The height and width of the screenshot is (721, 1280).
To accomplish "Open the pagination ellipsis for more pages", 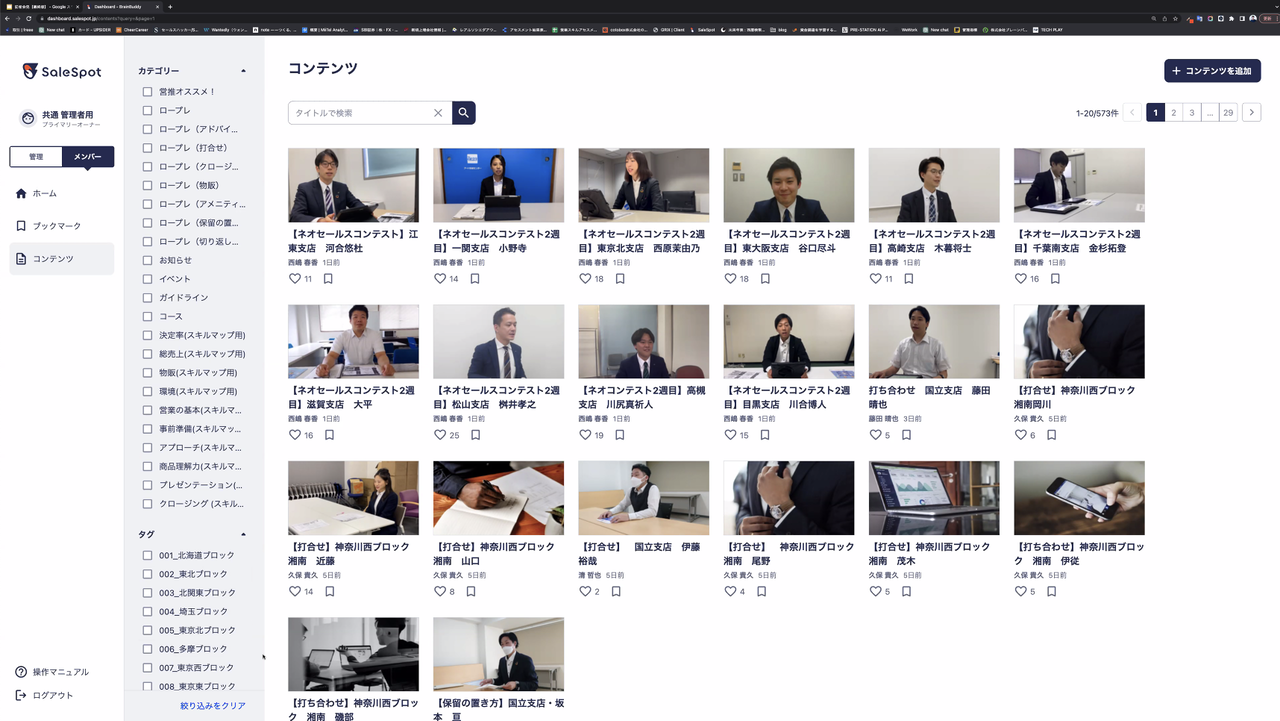I will tap(1210, 113).
